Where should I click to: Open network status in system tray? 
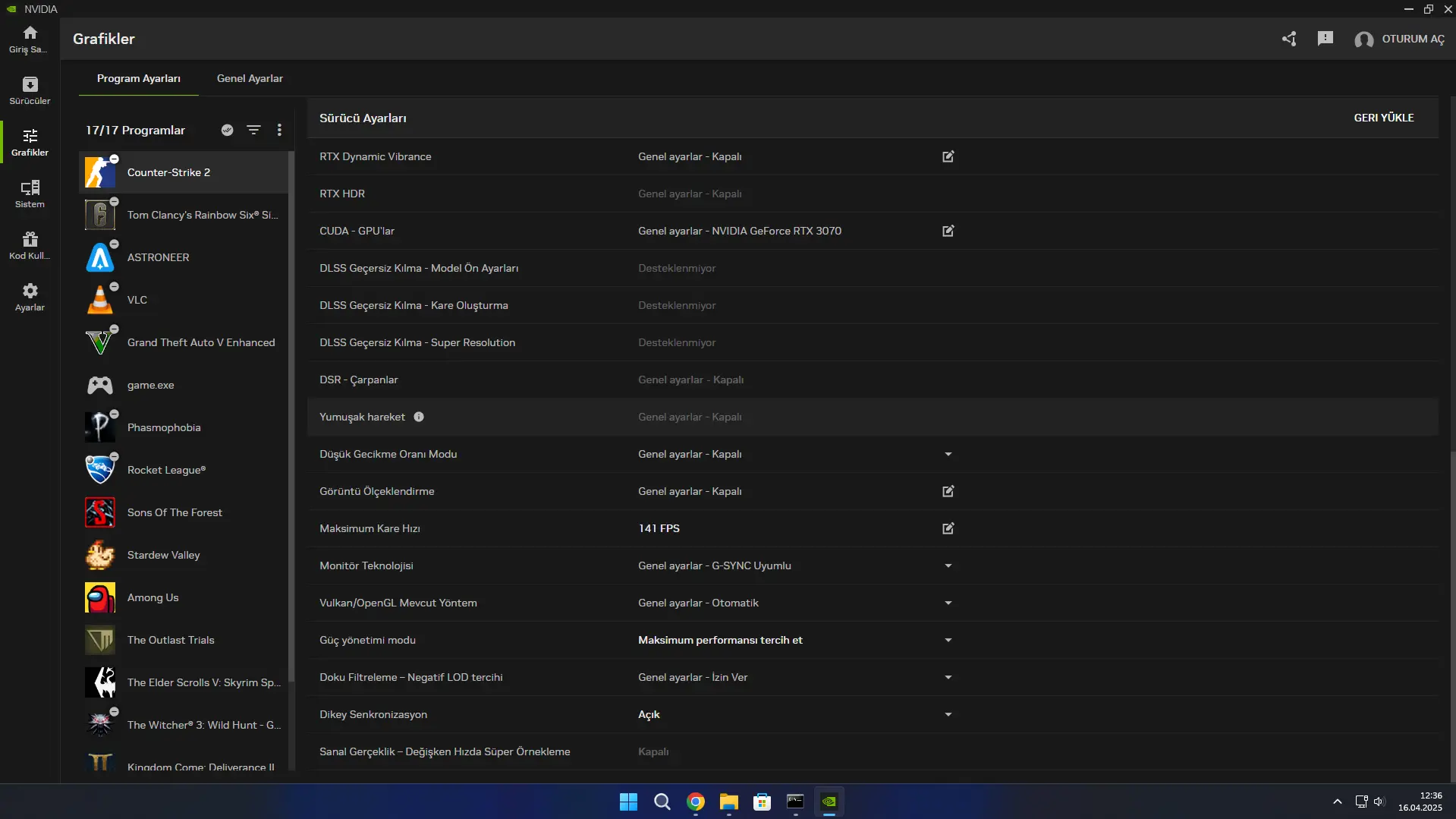pos(1361,802)
